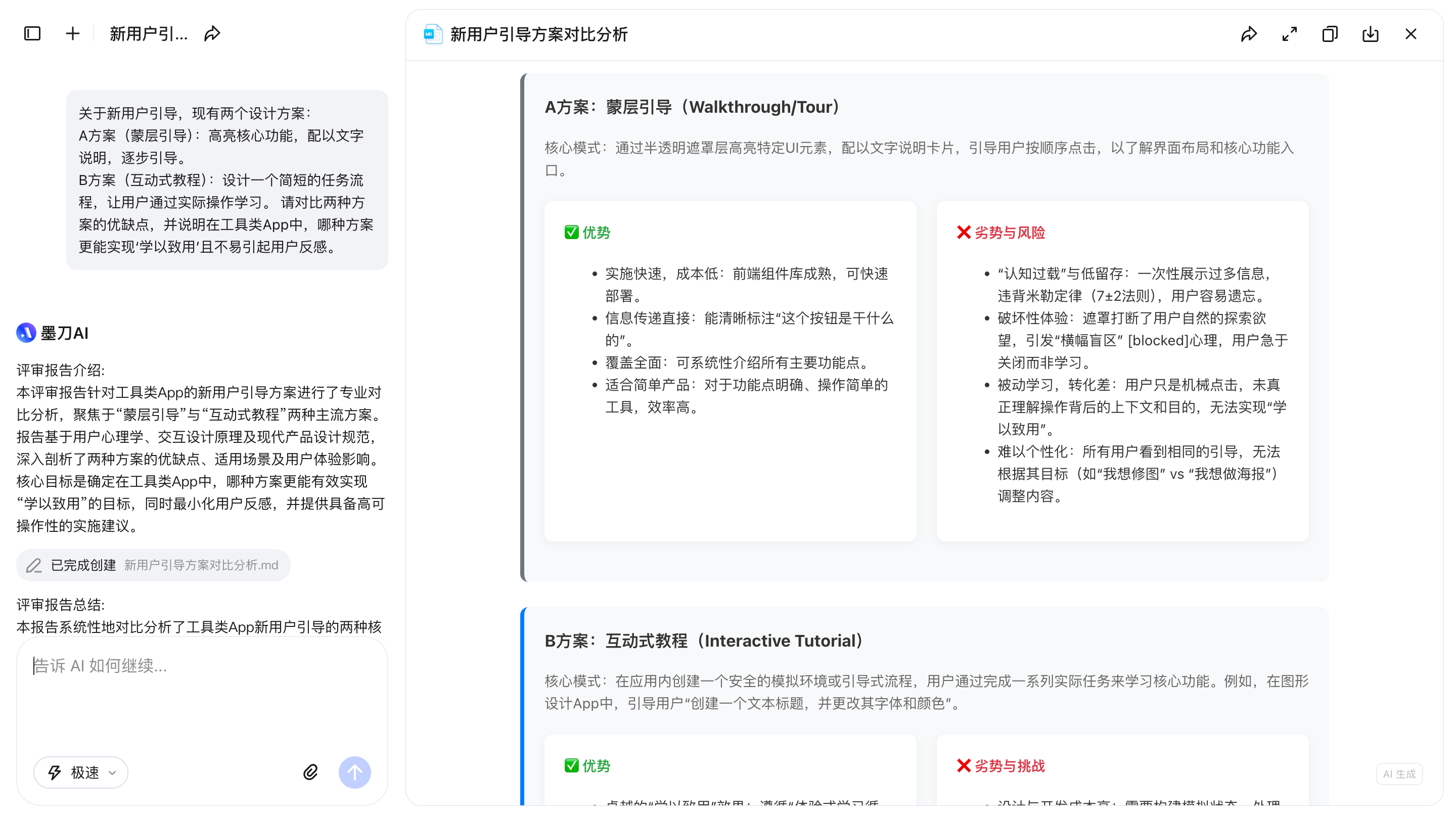
Task: Click the green checkmark 优势 heading in A方案
Action: 587,233
